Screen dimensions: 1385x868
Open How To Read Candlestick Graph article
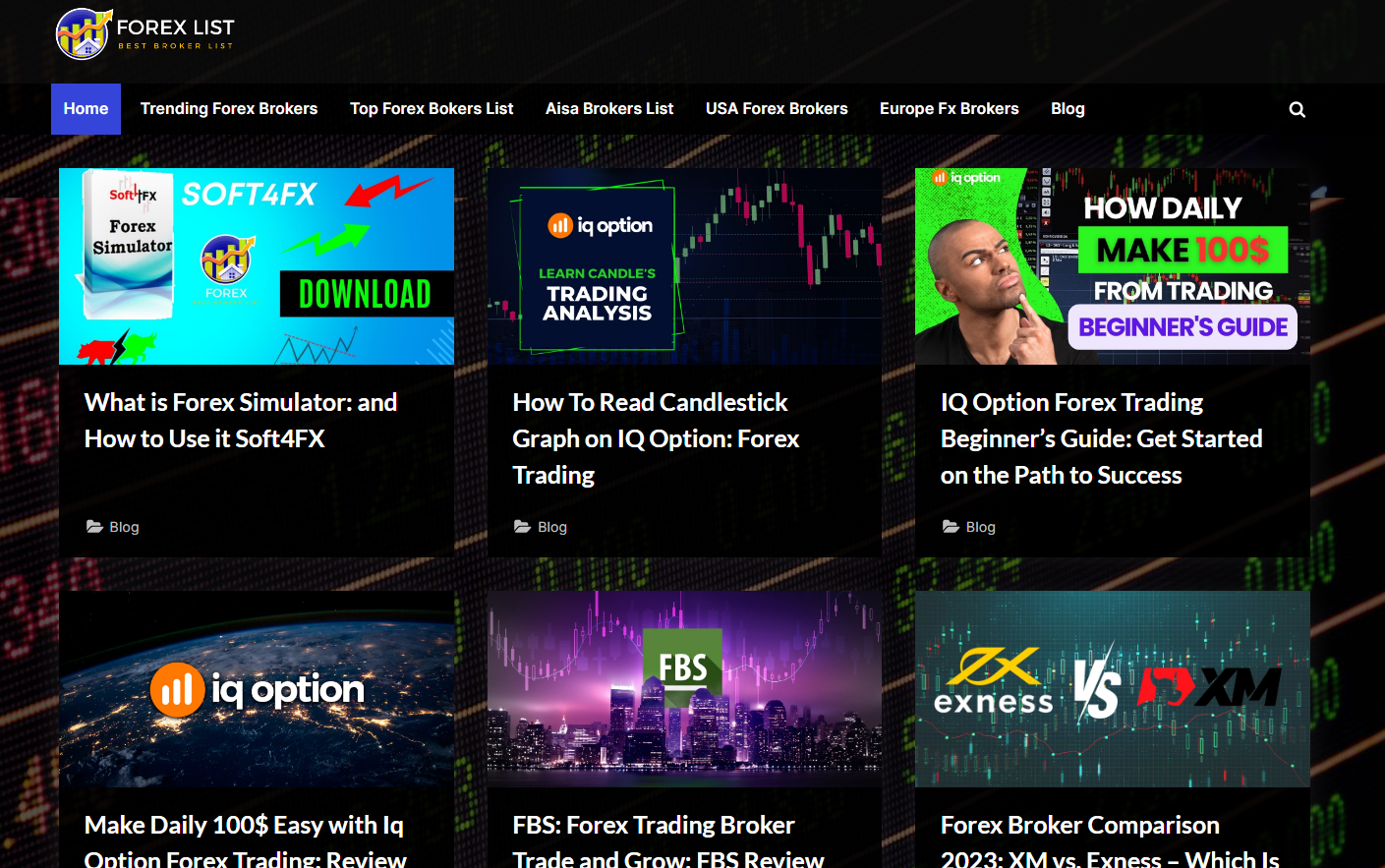(x=656, y=438)
